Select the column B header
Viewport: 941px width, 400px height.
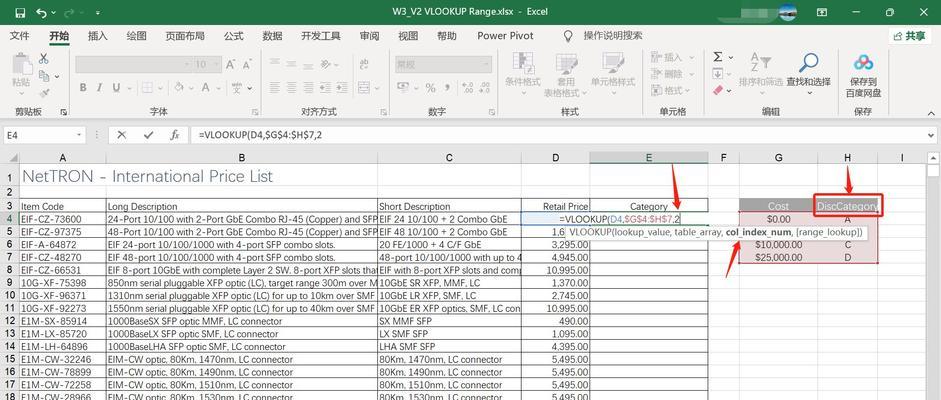pyautogui.click(x=242, y=158)
